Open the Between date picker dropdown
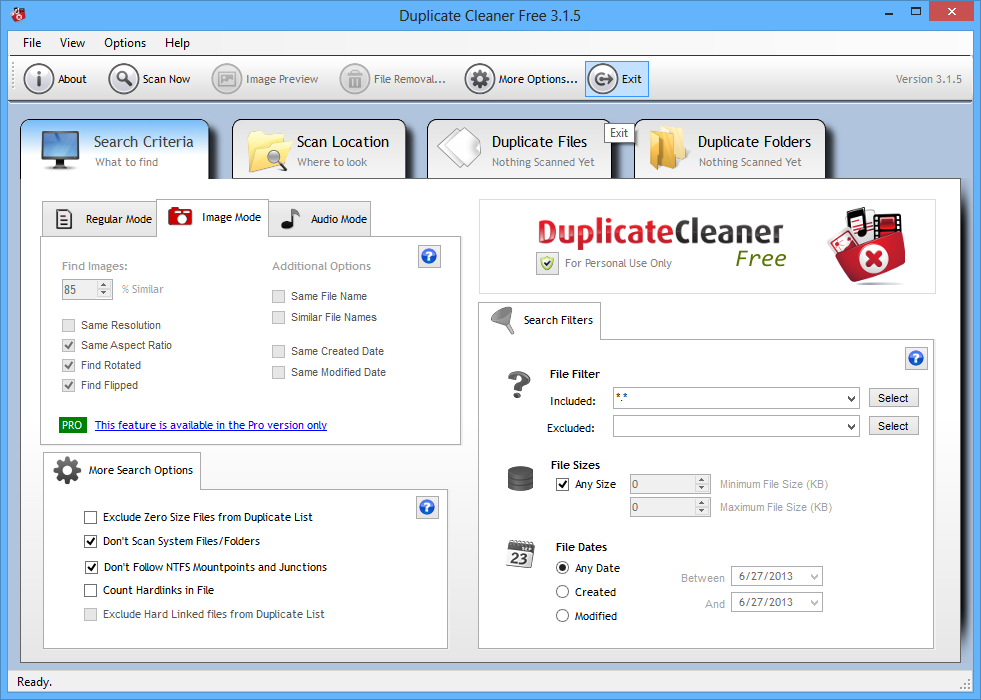 point(815,576)
